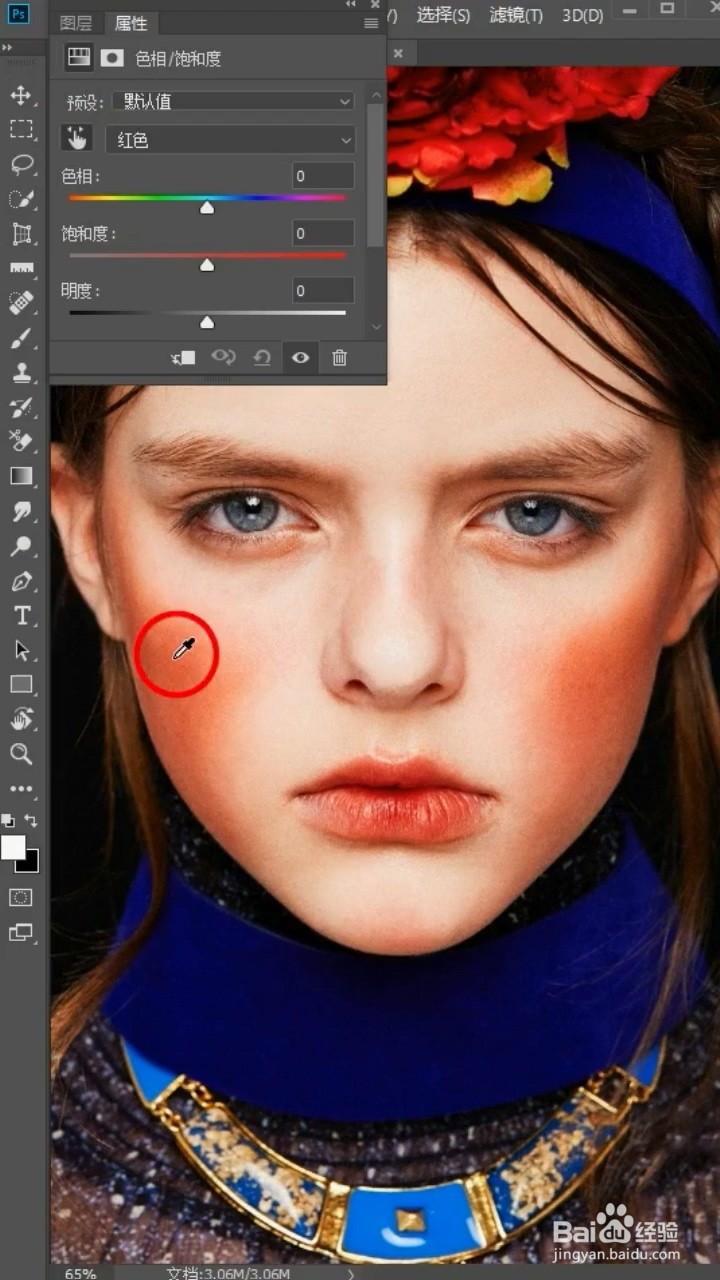
Task: Click the default colors mini icon
Action: [x=9, y=820]
